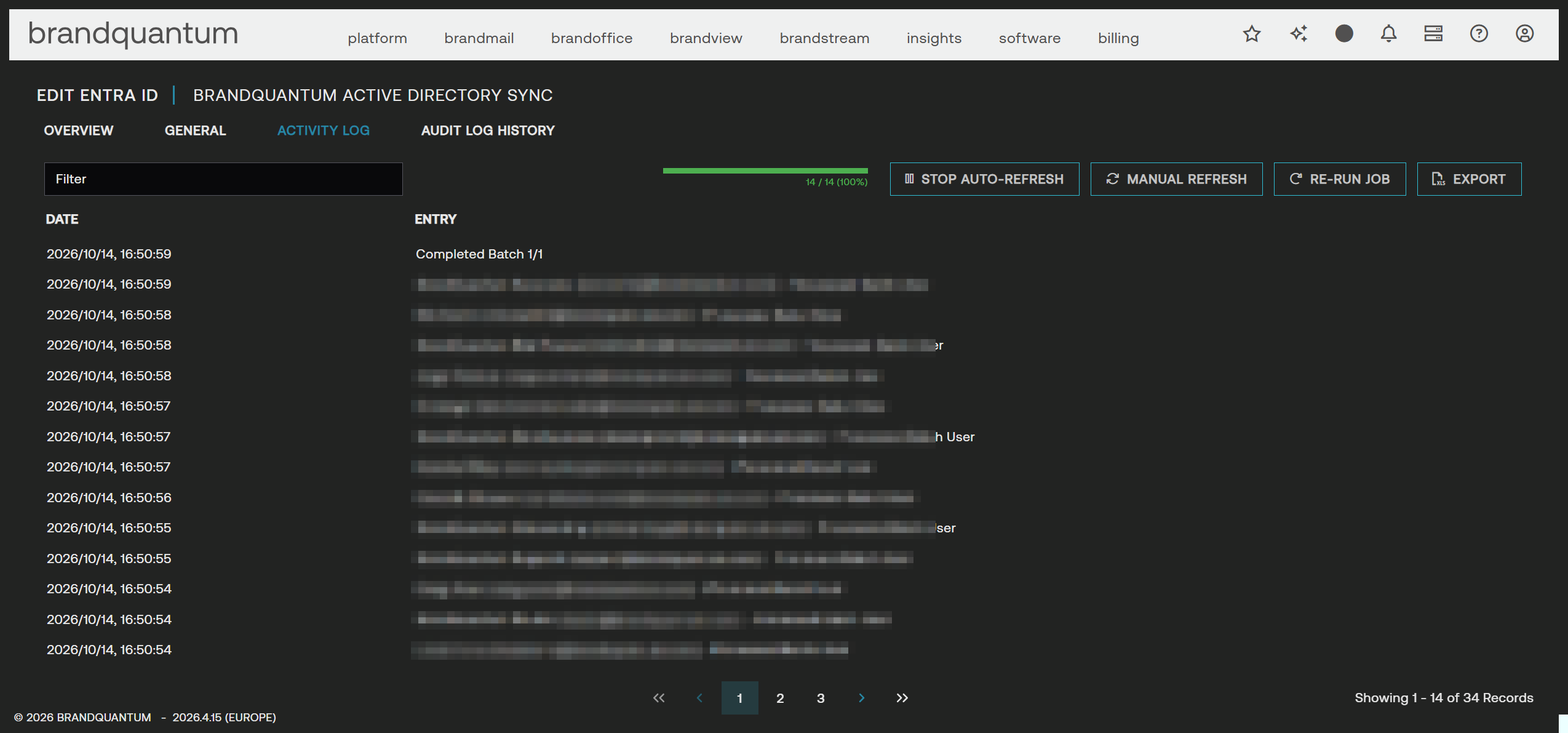Click the '2026.4.15 (EUROPE)' version text

click(x=224, y=718)
